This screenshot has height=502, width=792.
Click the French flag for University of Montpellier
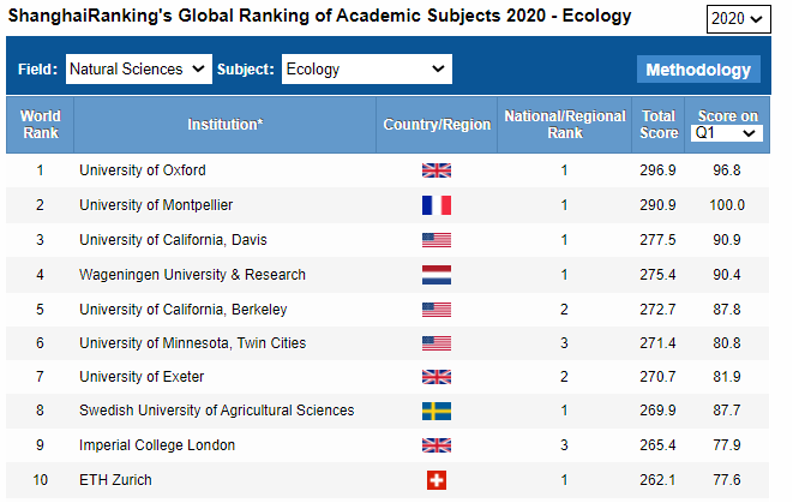click(x=436, y=205)
